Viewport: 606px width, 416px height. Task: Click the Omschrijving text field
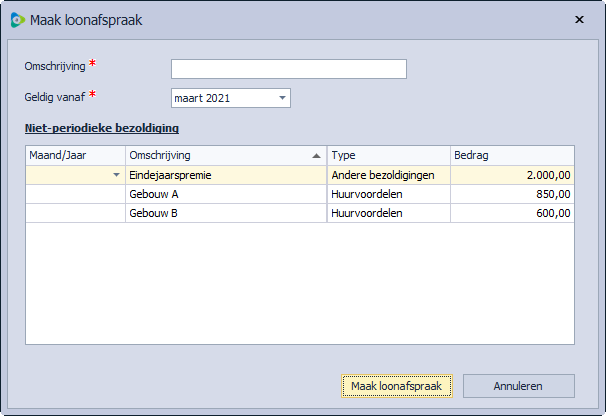[288, 68]
